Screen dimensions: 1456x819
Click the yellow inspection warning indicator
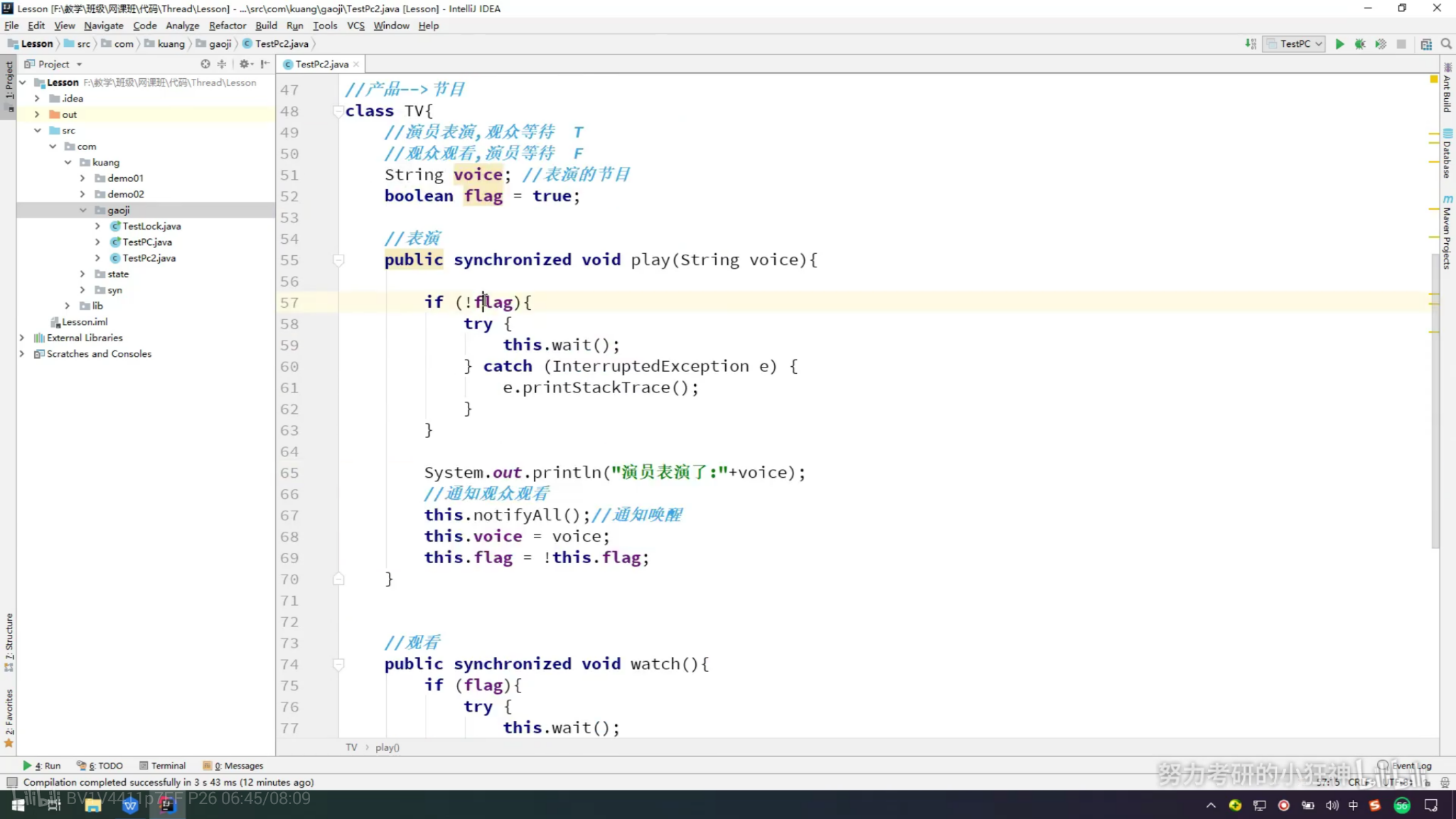pos(1434,80)
